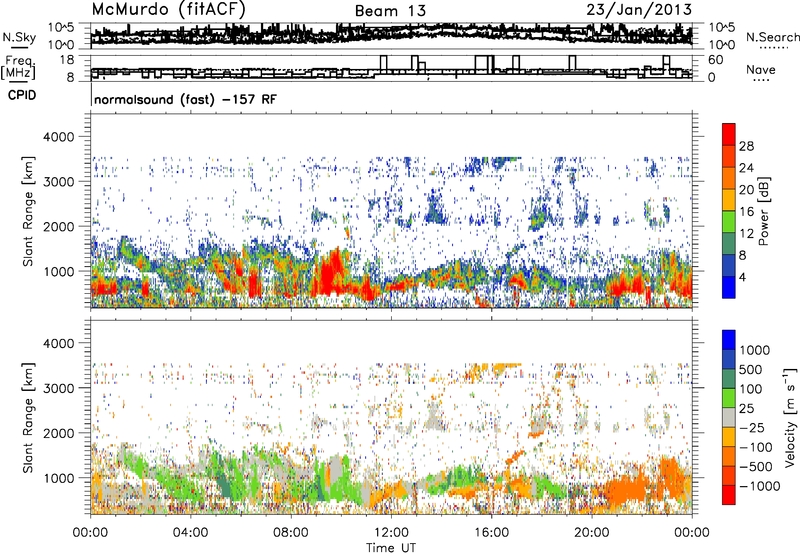Click the velocity colorbar blue 1000 segment
The width and height of the screenshot is (800, 554).
coord(729,340)
